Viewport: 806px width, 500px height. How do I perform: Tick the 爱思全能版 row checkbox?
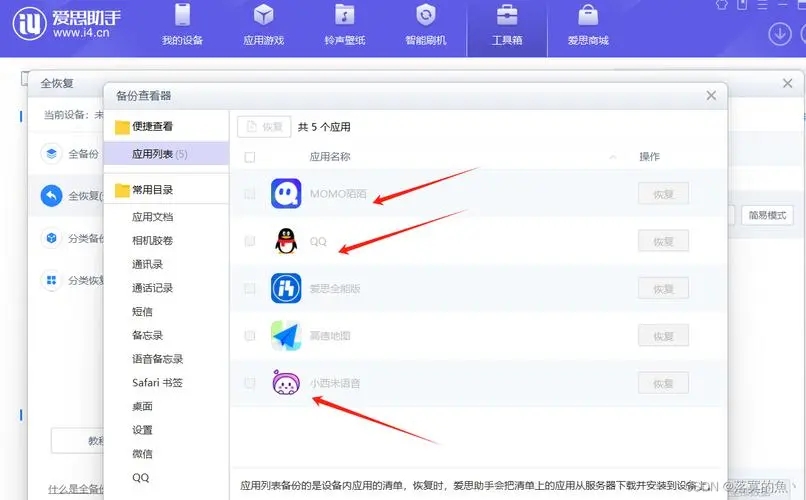[x=250, y=288]
